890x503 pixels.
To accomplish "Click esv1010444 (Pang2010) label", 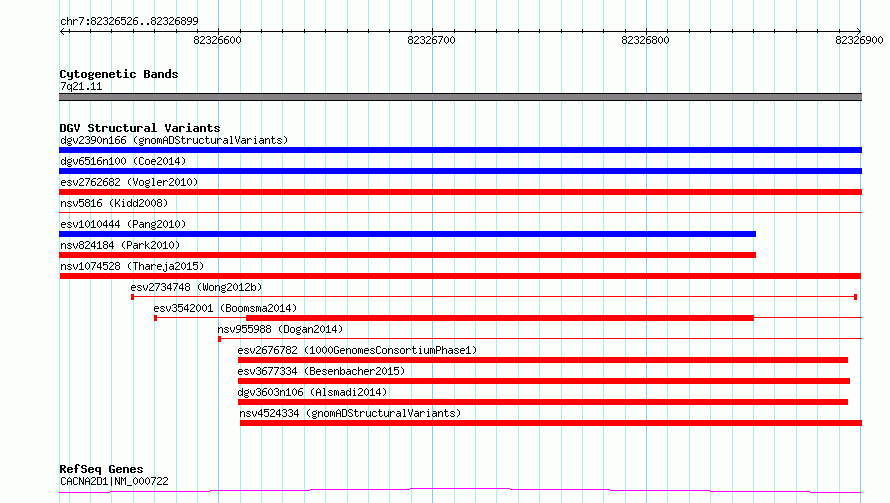I will [x=123, y=224].
